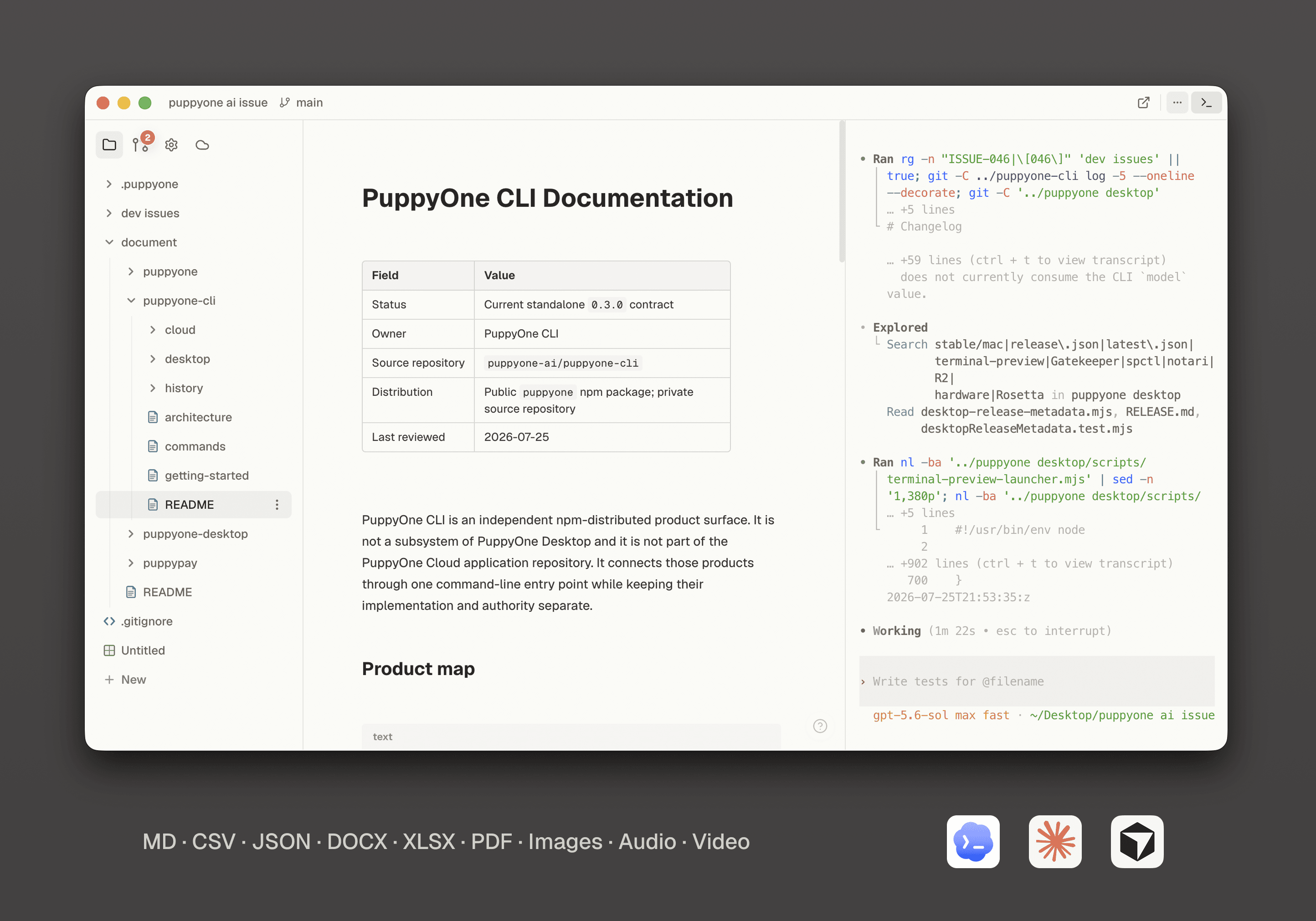Collapse the puppyone-cli folder
Screen dimensions: 1316x921
pyautogui.click(x=131, y=301)
